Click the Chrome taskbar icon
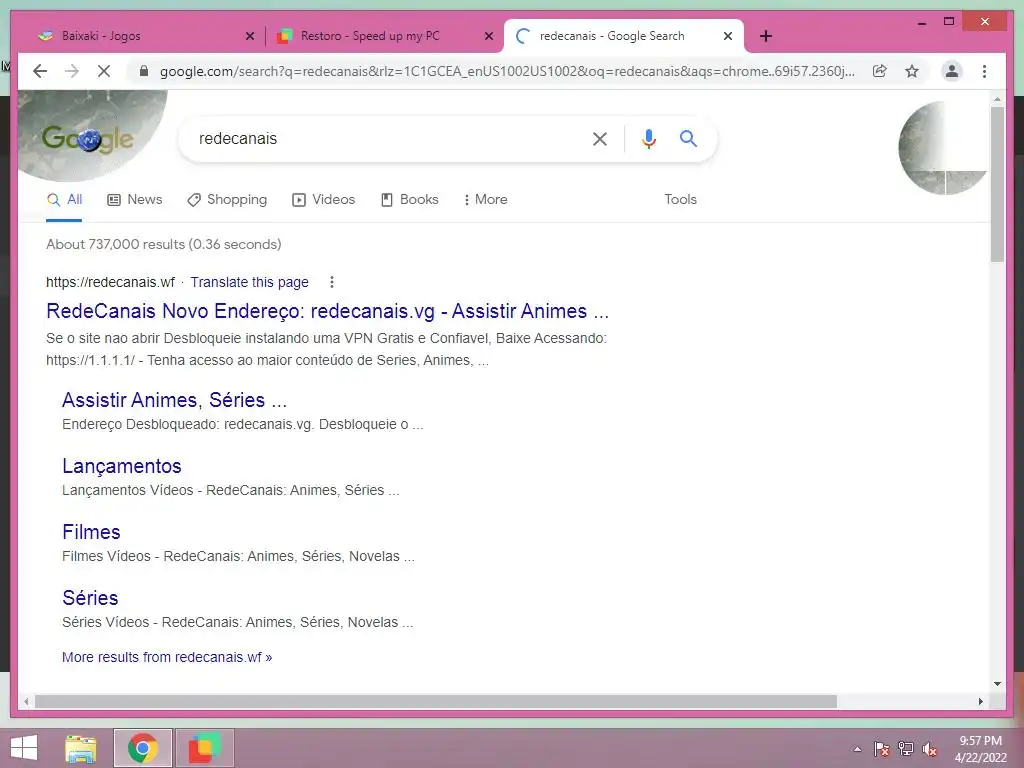This screenshot has width=1024, height=768. (143, 748)
